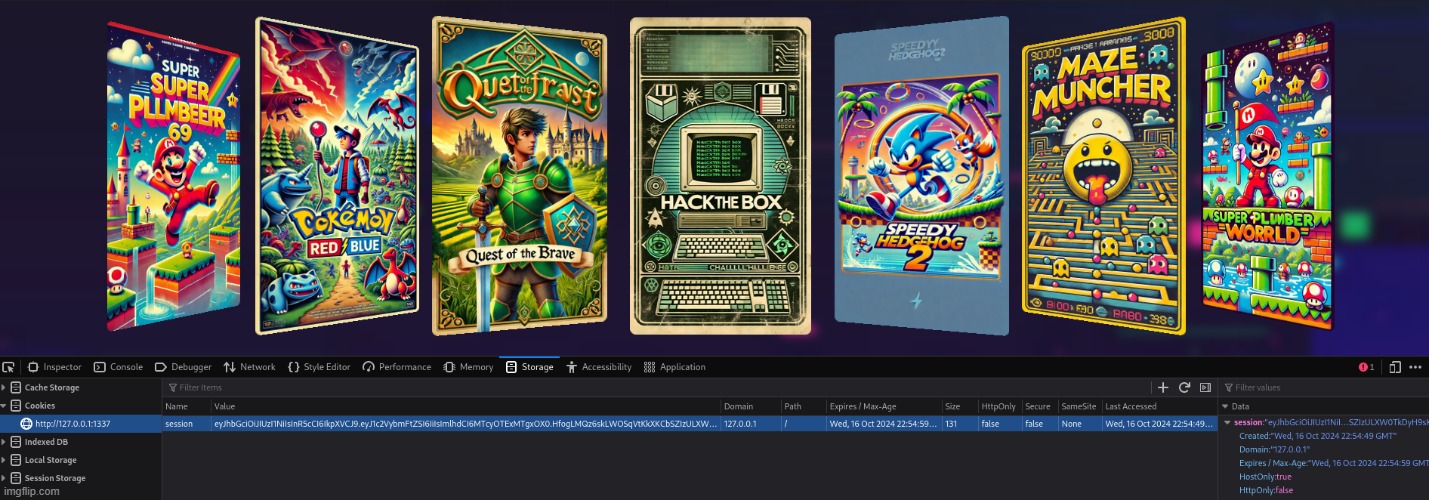
Task: Open the Performance tab
Action: pos(397,367)
